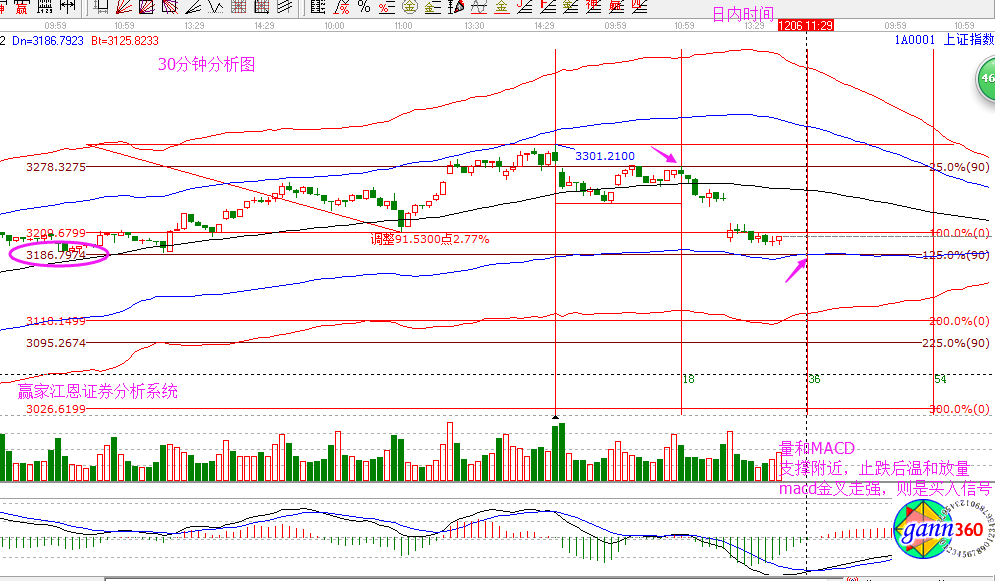Click the 100.0%(0) retracement label
The height and width of the screenshot is (581, 995).
click(x=959, y=233)
